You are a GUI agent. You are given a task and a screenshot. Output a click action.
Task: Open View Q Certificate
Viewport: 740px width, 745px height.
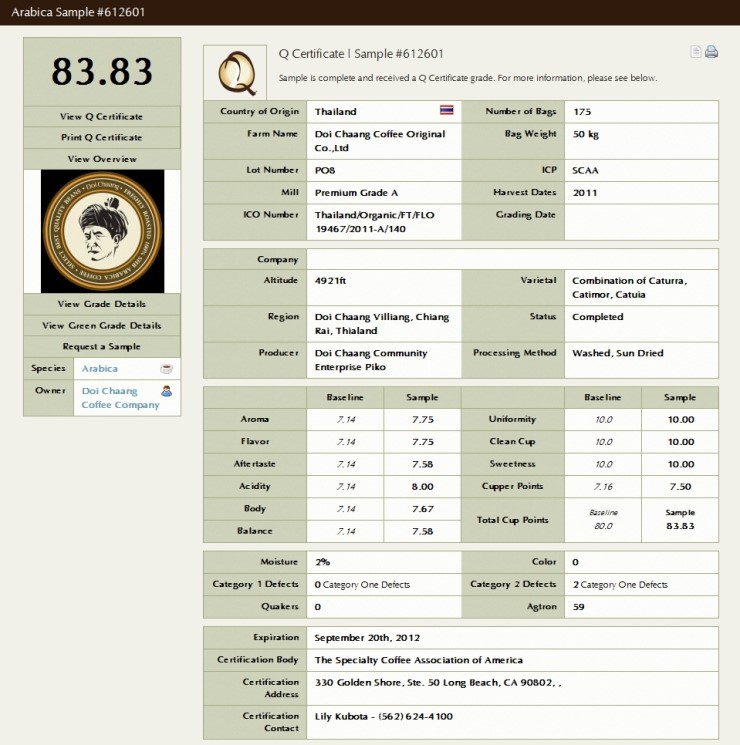point(102,116)
